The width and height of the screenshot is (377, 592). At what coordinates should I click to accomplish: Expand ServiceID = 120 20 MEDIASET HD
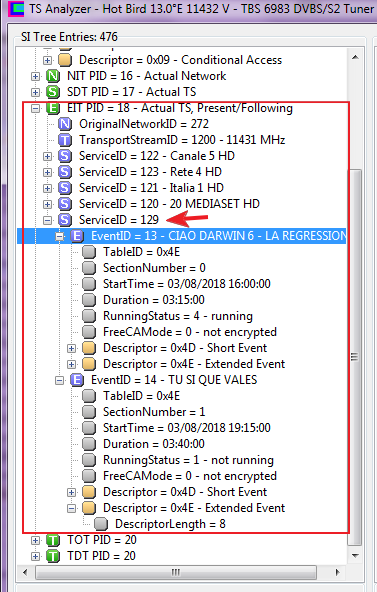click(47, 204)
